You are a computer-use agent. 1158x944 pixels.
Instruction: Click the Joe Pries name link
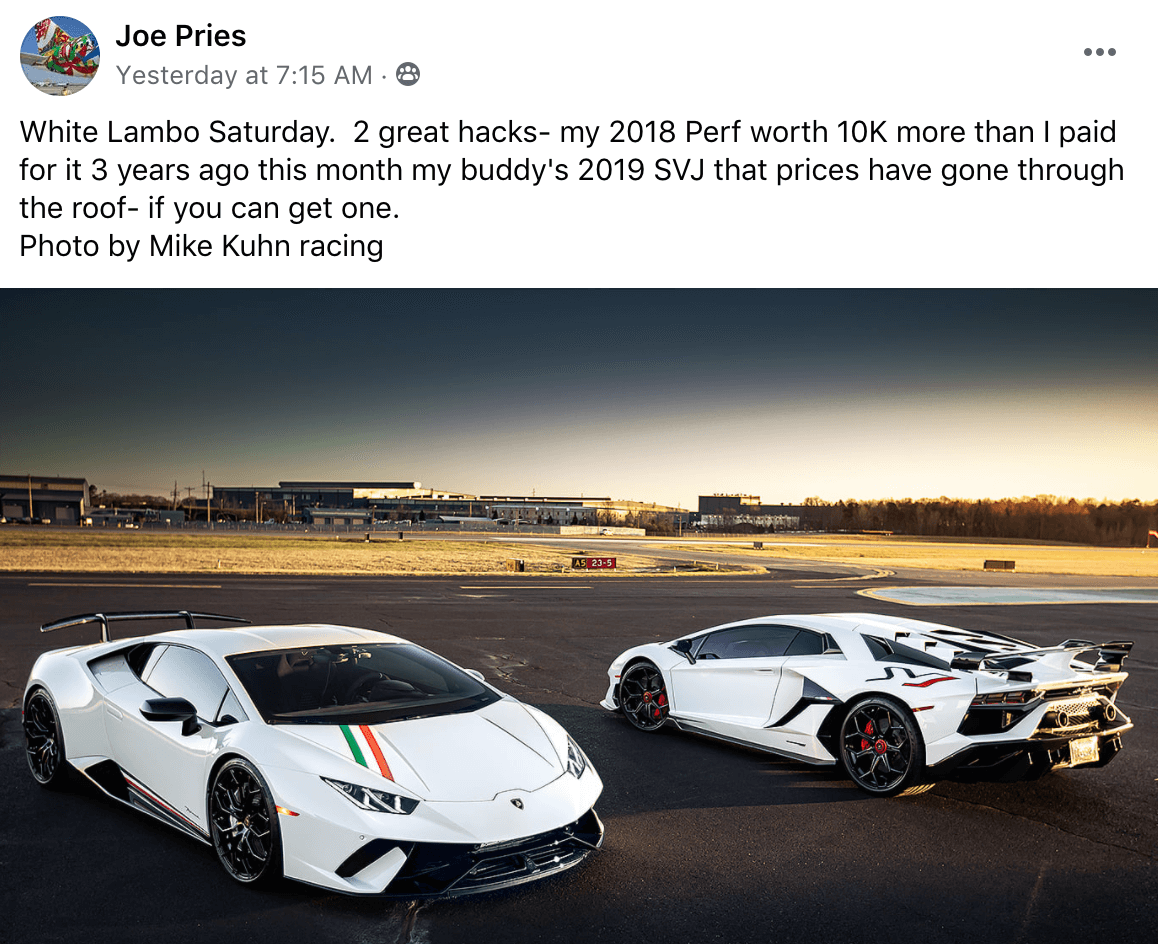click(181, 36)
